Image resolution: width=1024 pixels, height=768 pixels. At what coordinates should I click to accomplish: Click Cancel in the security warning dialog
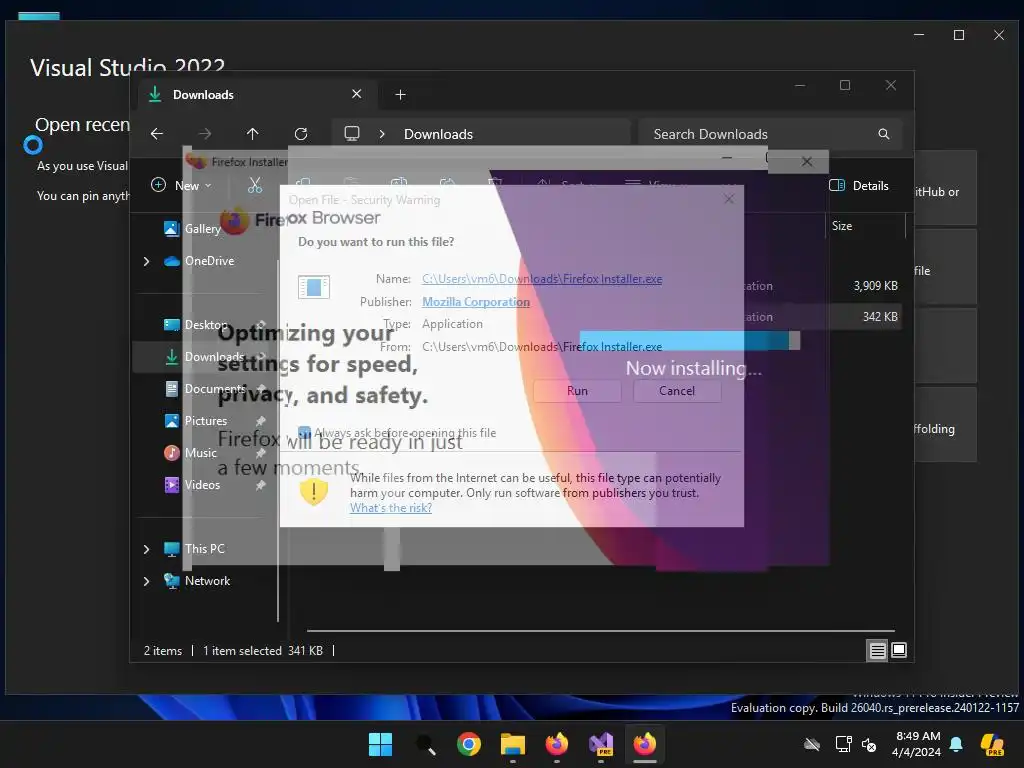pyautogui.click(x=677, y=391)
